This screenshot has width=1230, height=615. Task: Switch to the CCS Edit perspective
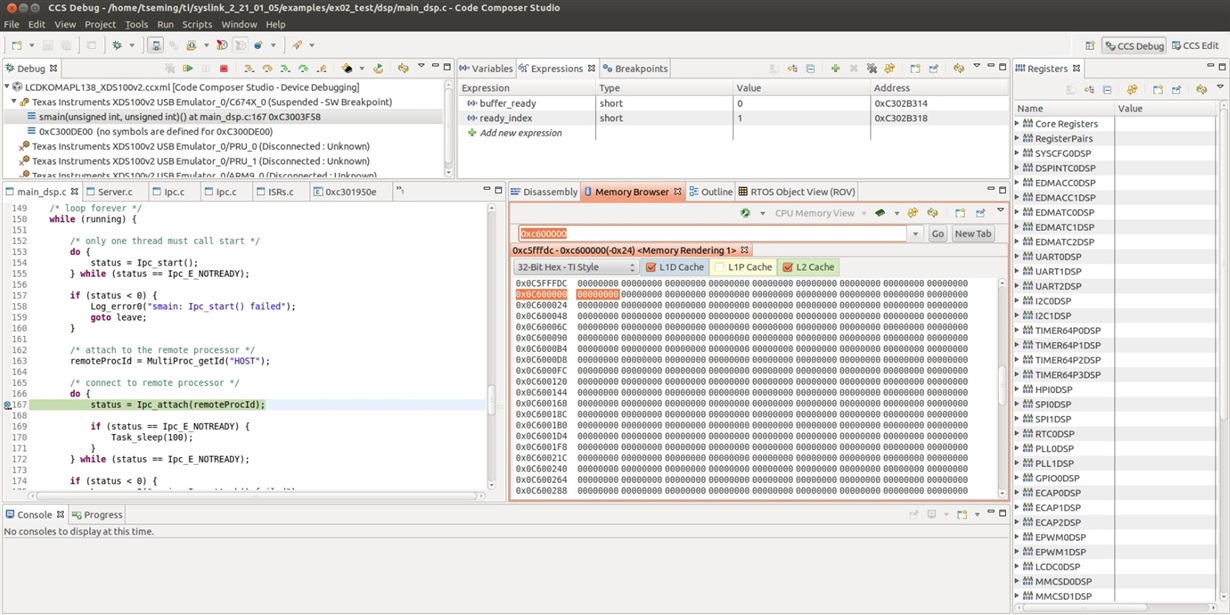point(1196,46)
